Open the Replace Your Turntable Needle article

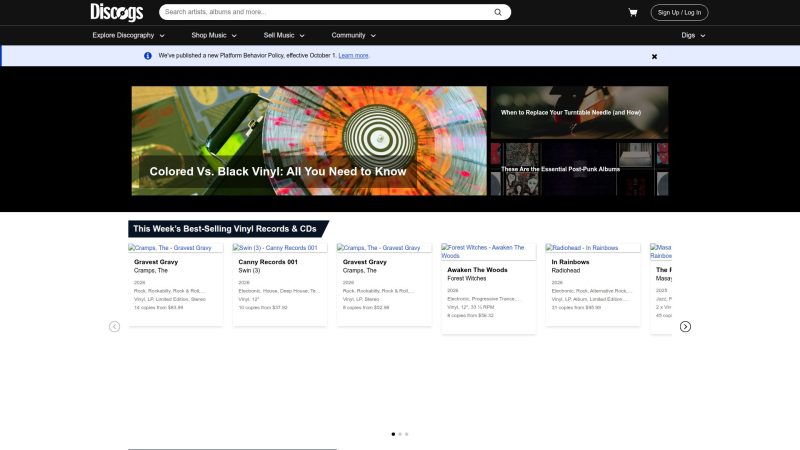pos(579,112)
